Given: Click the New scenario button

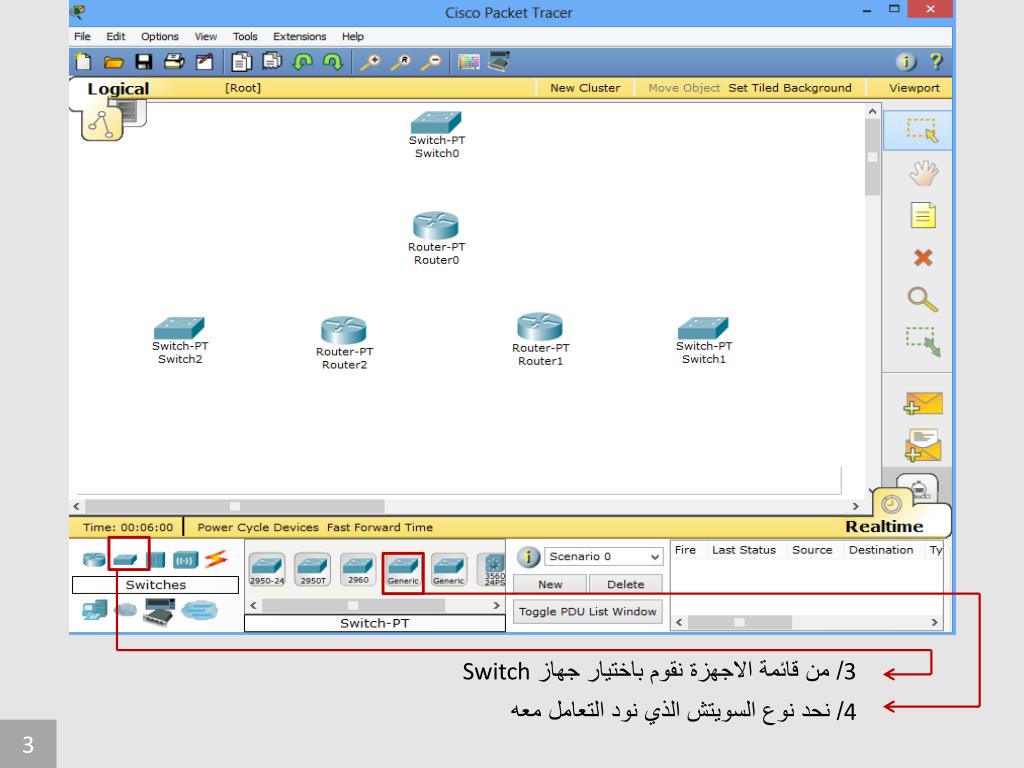Looking at the screenshot, I should [550, 584].
